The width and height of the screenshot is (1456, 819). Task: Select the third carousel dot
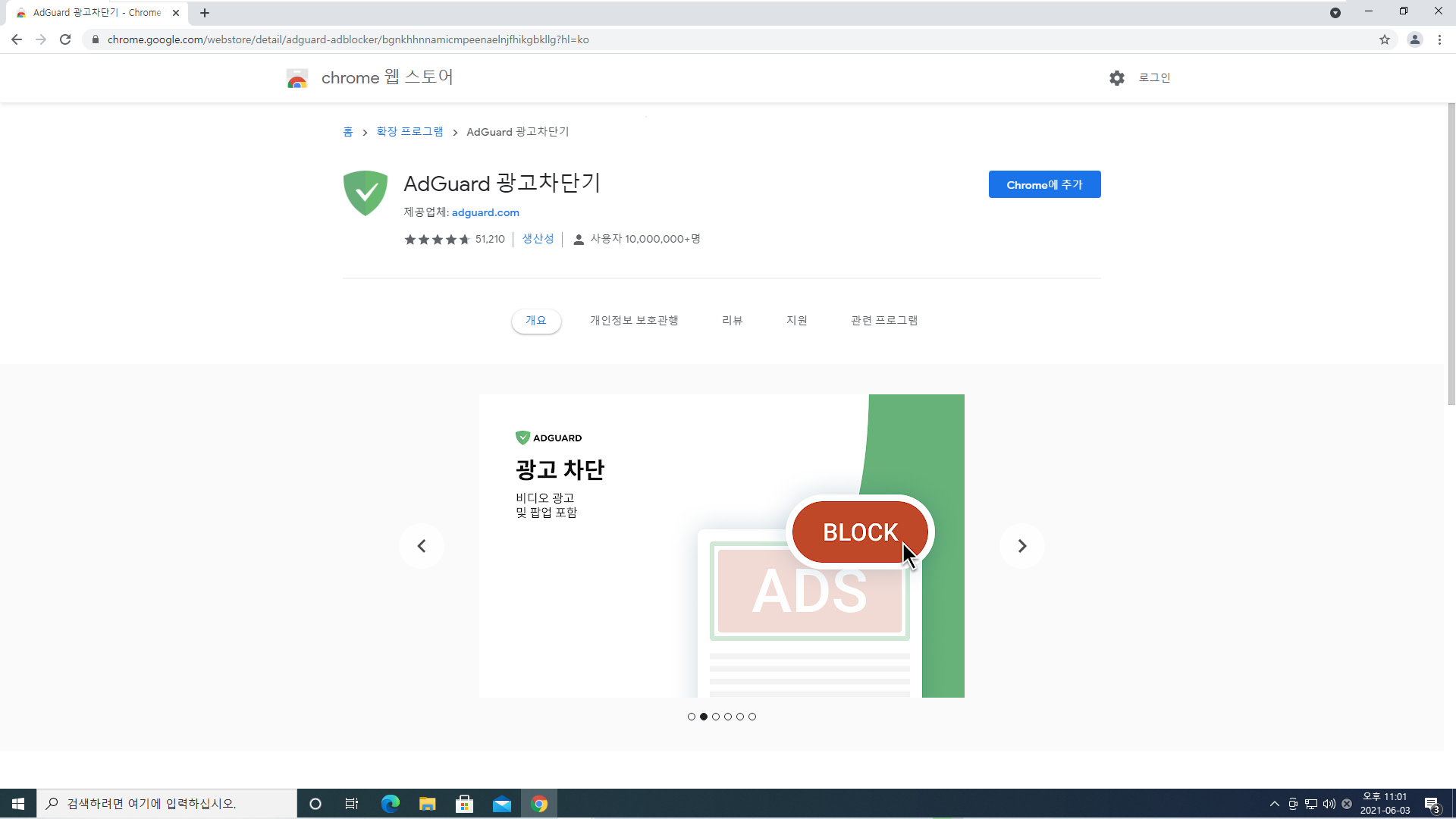[715, 717]
